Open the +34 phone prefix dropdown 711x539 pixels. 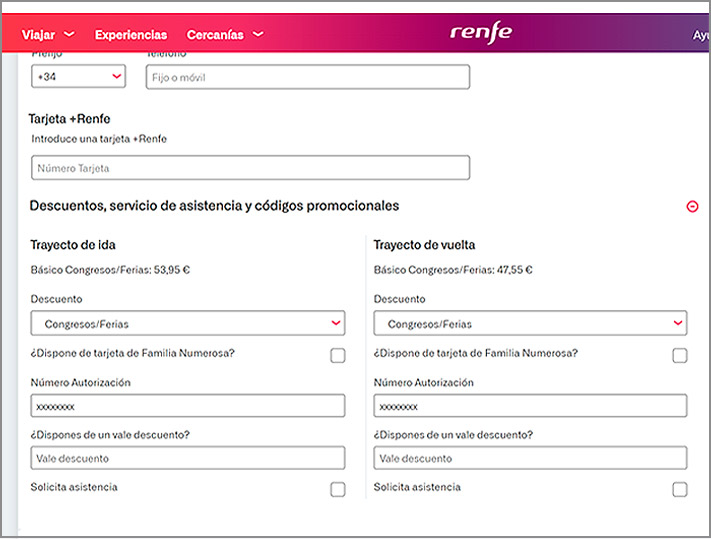pyautogui.click(x=79, y=77)
